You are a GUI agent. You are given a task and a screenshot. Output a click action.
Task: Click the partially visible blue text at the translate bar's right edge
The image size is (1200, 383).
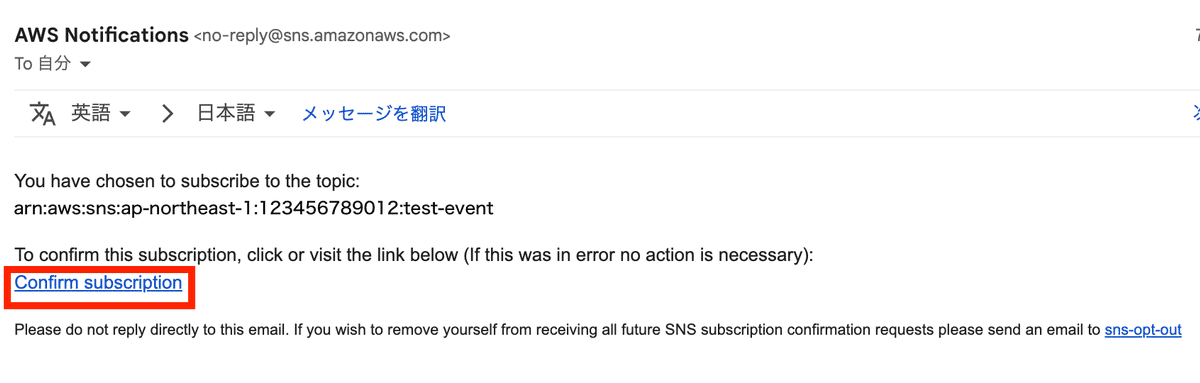click(x=1194, y=114)
